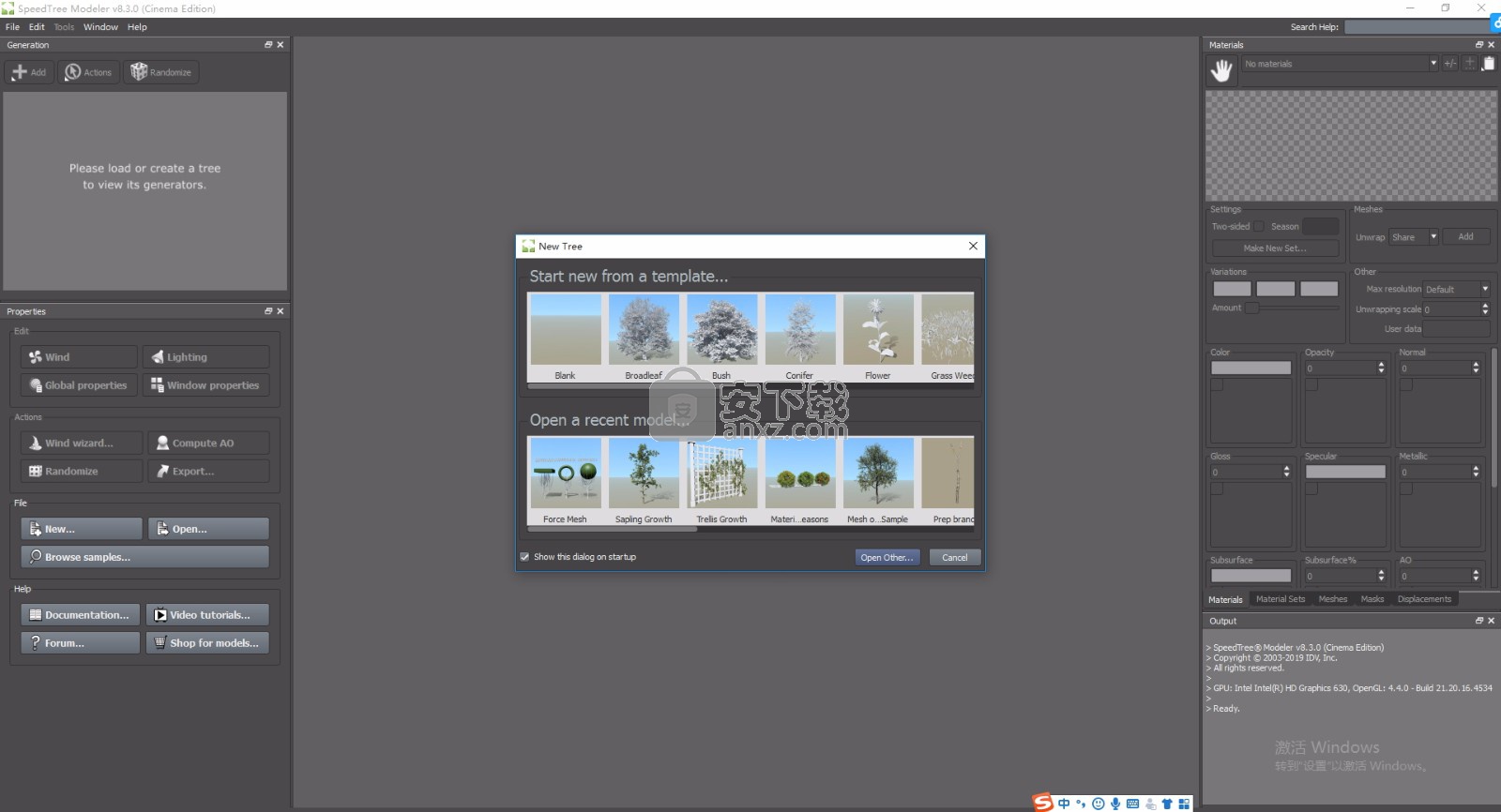Toggle the checkbox under Color swatch
Screen dimensions: 1501x812
(1217, 384)
